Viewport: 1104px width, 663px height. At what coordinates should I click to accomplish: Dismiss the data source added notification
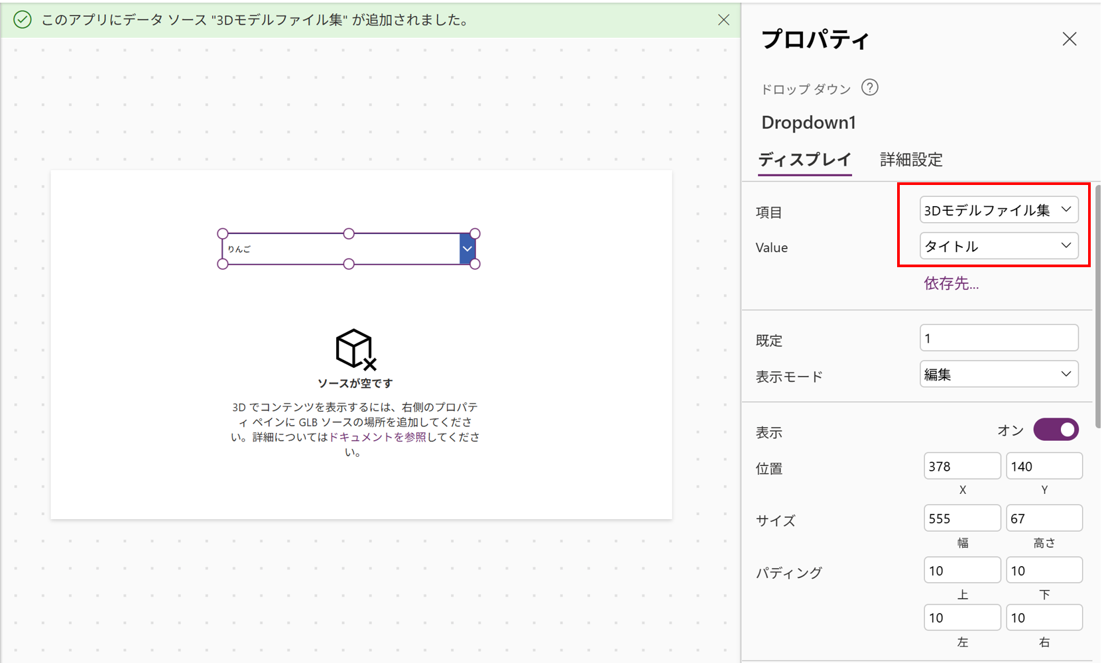point(723,20)
